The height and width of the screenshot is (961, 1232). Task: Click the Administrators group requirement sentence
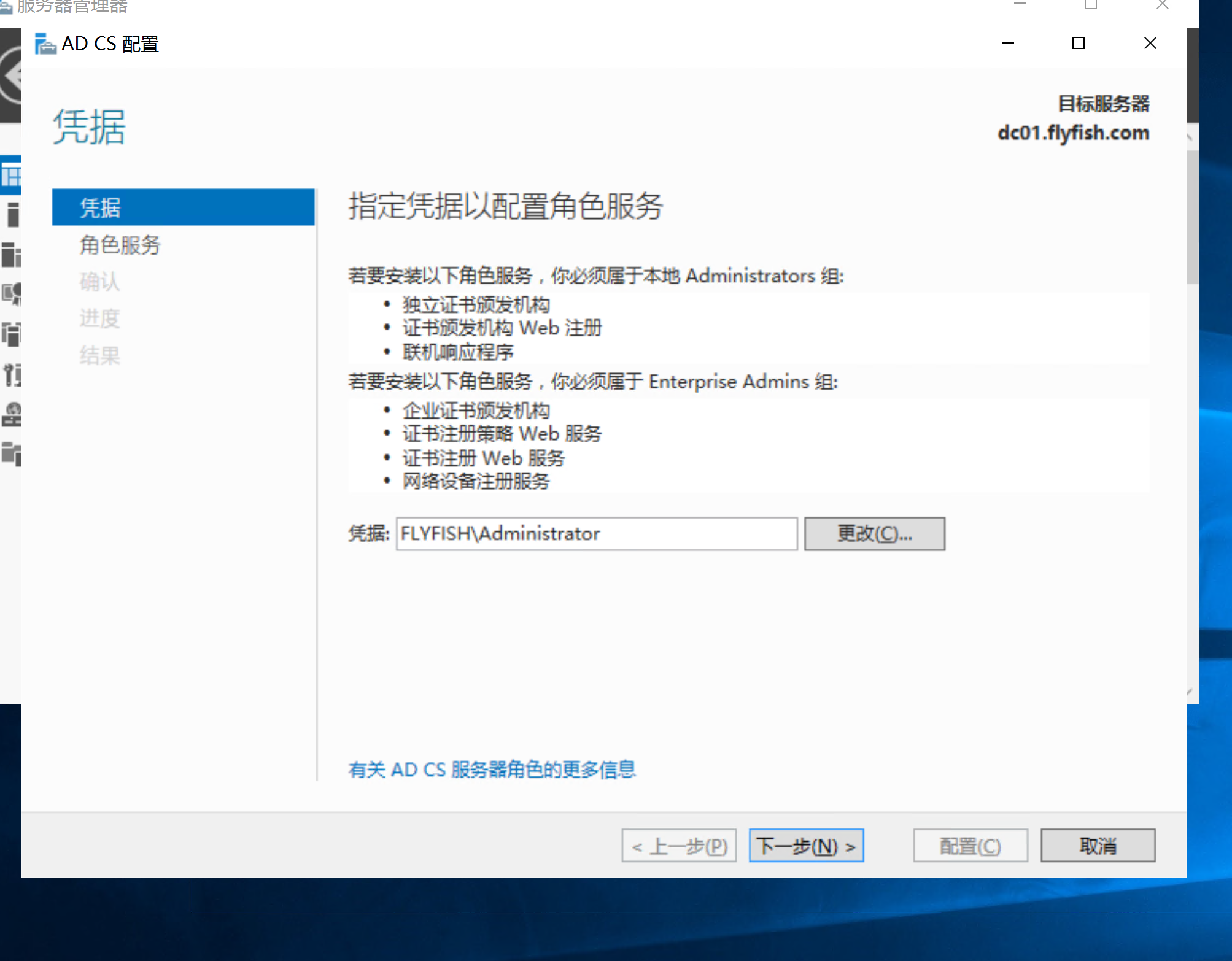tap(596, 276)
